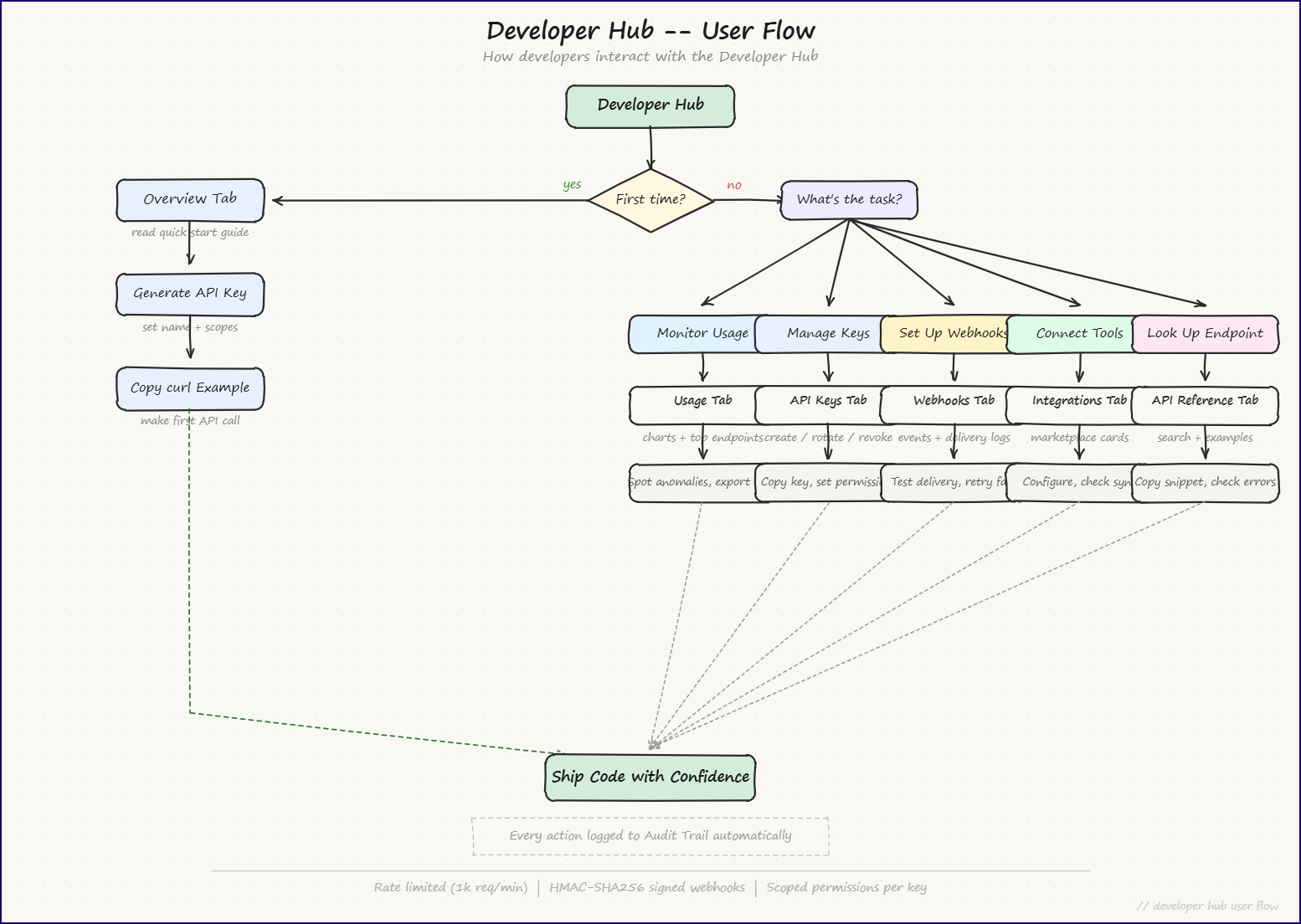The image size is (1301, 924).
Task: Select the 'marketplace cards' caption
Action: pyautogui.click(x=1079, y=438)
